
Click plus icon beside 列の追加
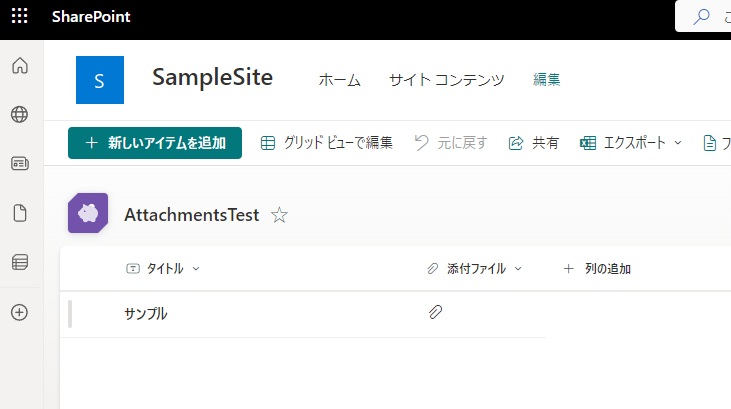pos(568,269)
